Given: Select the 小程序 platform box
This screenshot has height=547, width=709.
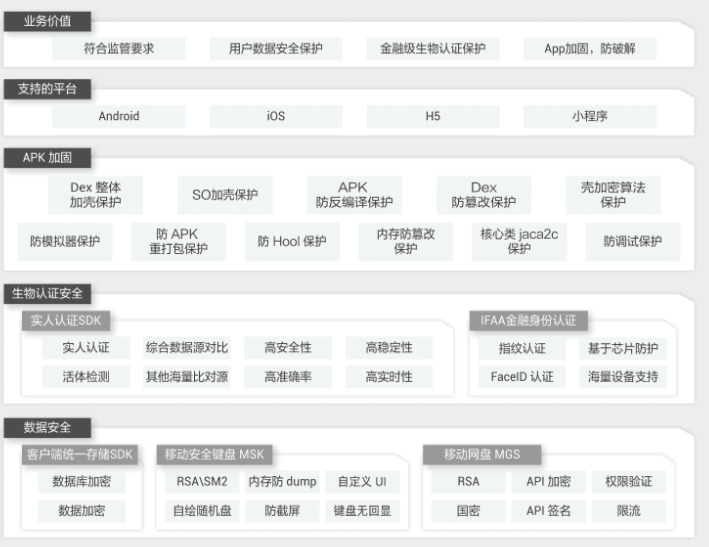Looking at the screenshot, I should coord(590,117).
